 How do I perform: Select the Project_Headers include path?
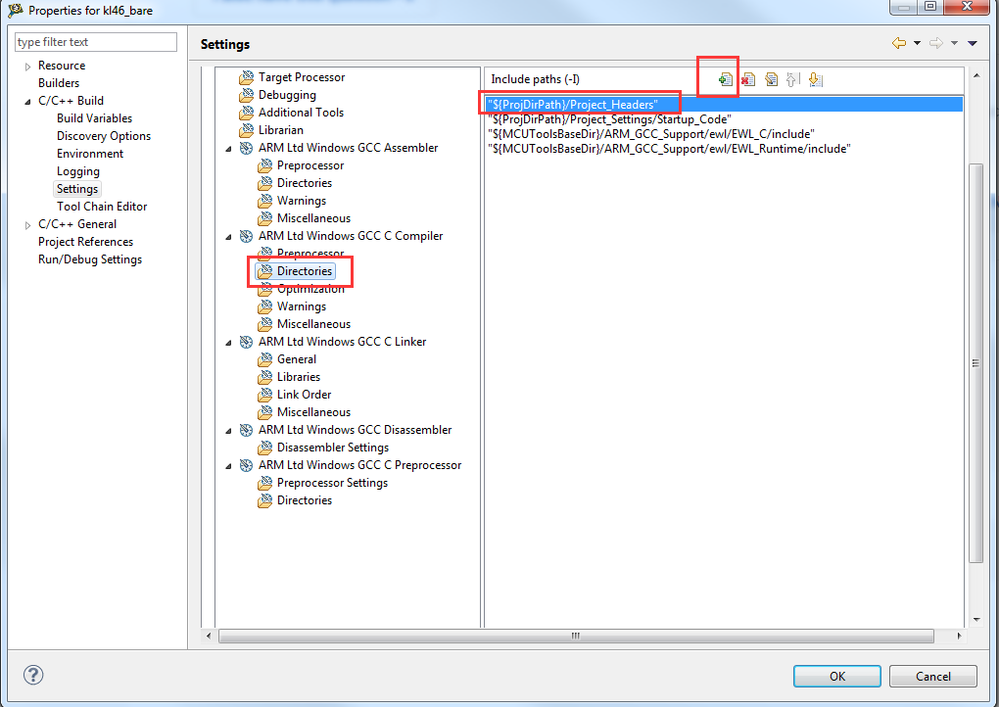pos(724,104)
